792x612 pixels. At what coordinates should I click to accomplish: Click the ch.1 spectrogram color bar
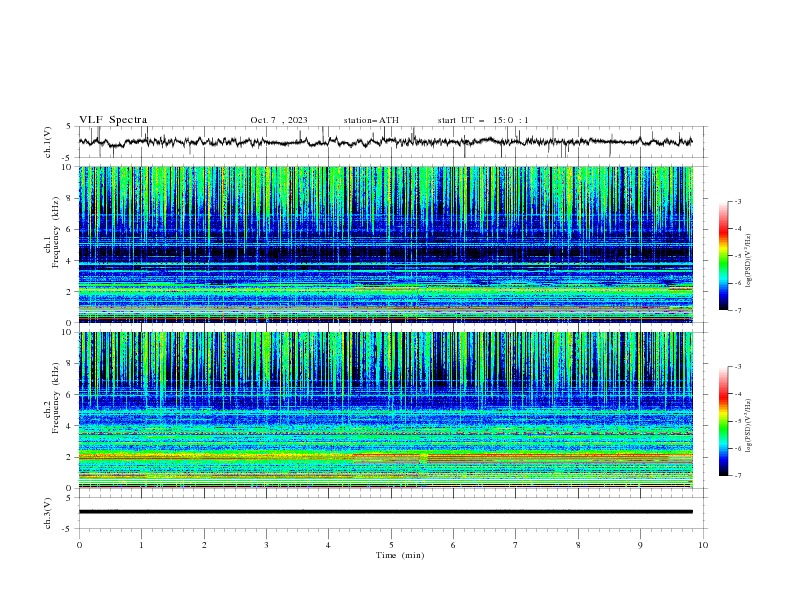coord(724,256)
